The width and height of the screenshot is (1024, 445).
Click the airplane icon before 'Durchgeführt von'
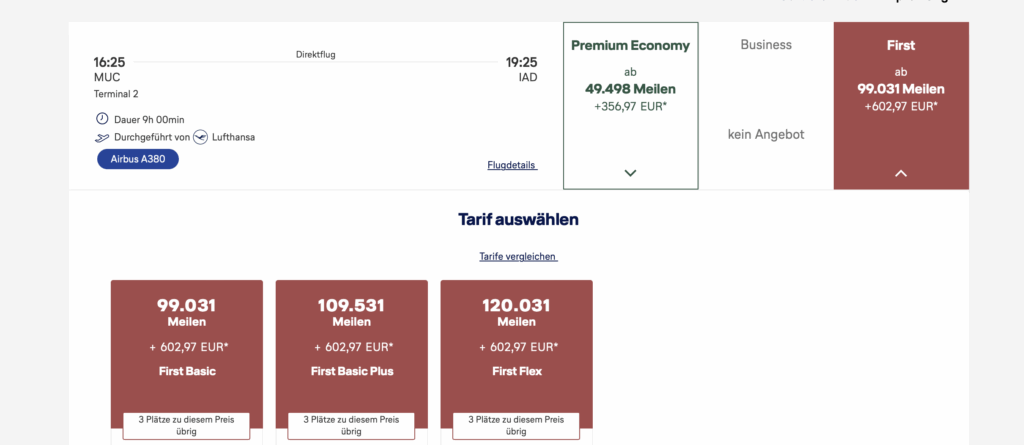point(100,137)
